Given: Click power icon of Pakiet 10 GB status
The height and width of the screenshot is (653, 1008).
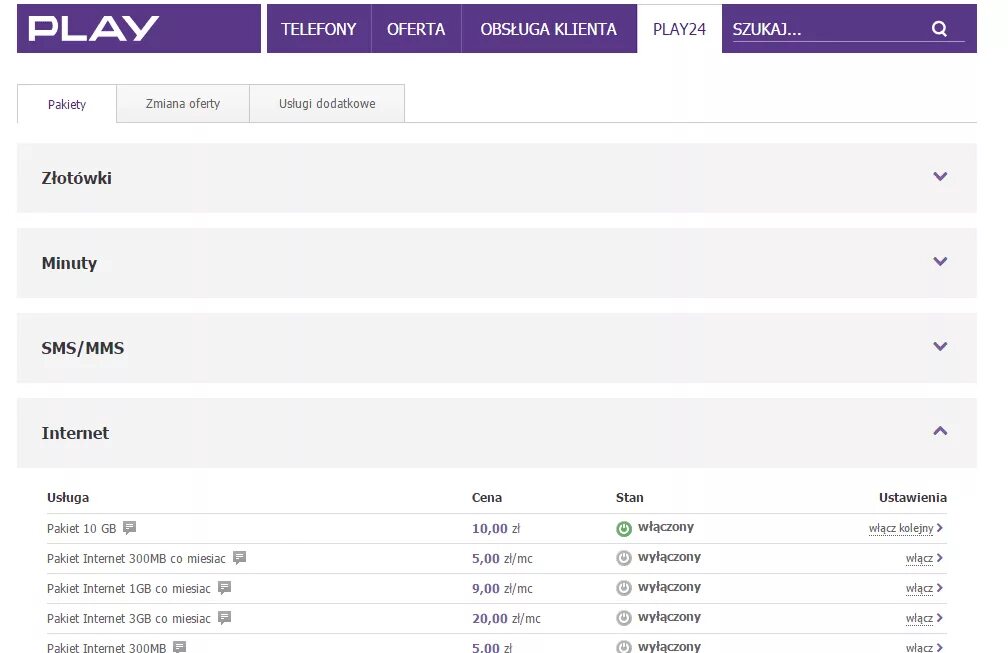Looking at the screenshot, I should [624, 528].
